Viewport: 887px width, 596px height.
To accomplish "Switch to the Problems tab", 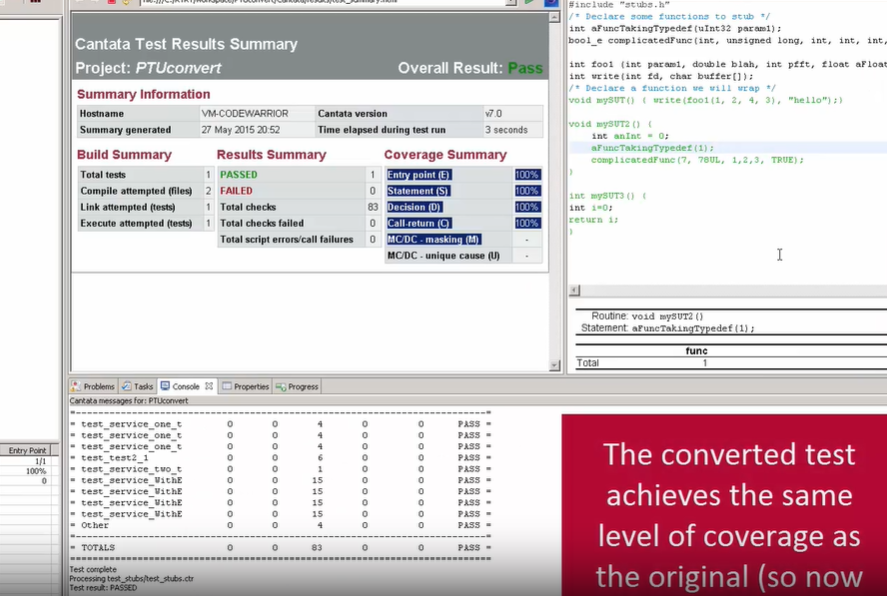I will click(x=93, y=386).
